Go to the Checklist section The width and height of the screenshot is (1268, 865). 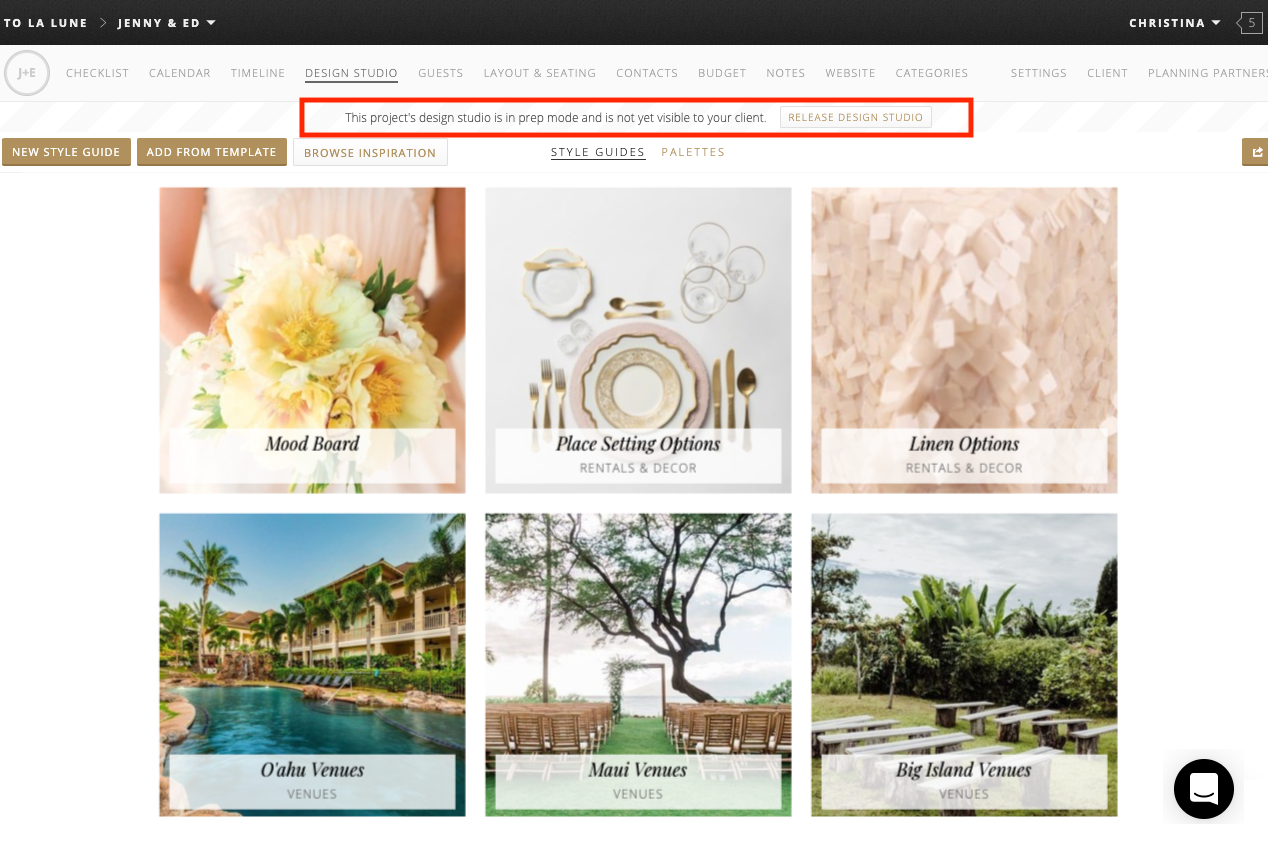pos(97,73)
